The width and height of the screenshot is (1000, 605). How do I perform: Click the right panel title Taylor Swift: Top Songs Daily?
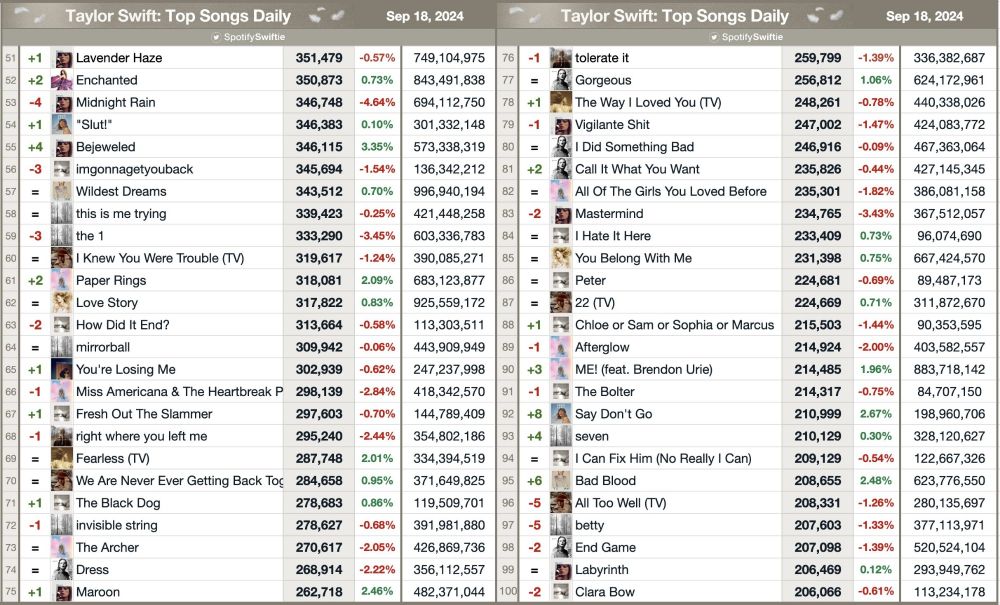click(675, 16)
